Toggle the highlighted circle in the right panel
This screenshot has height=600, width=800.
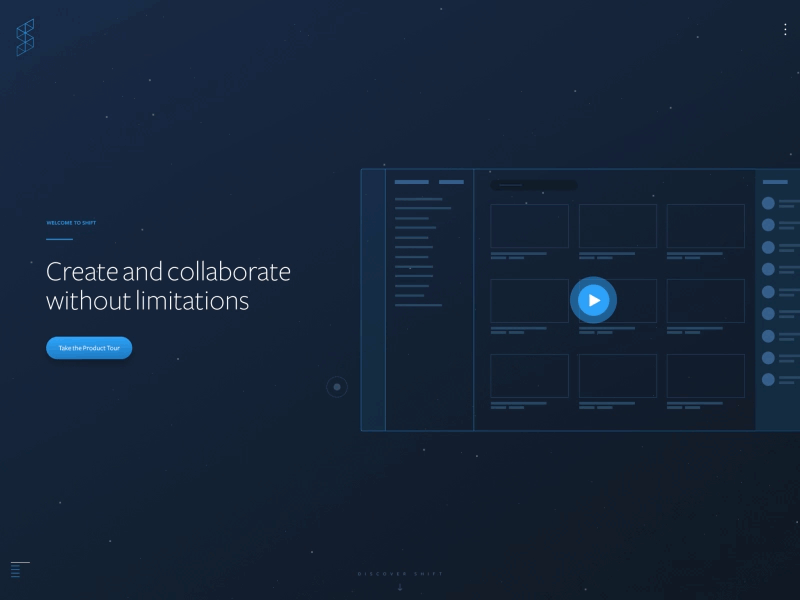pyautogui.click(x=768, y=246)
